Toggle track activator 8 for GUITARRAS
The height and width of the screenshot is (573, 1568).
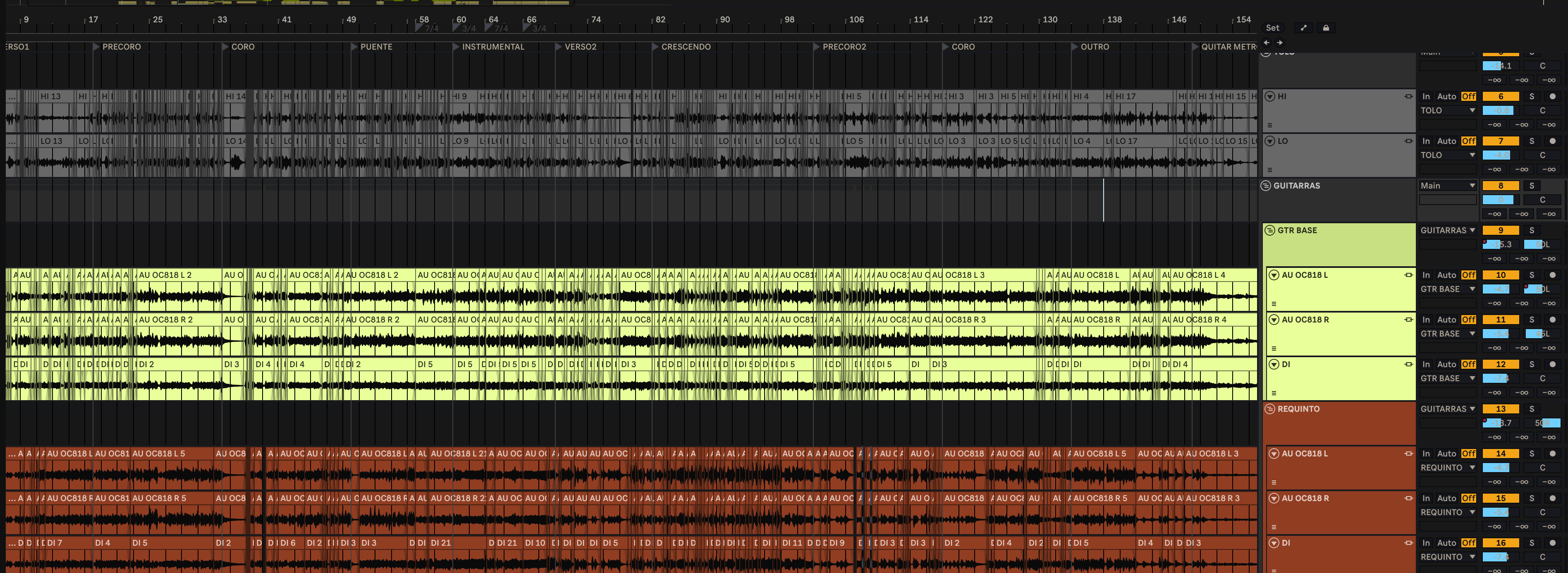tap(1501, 186)
